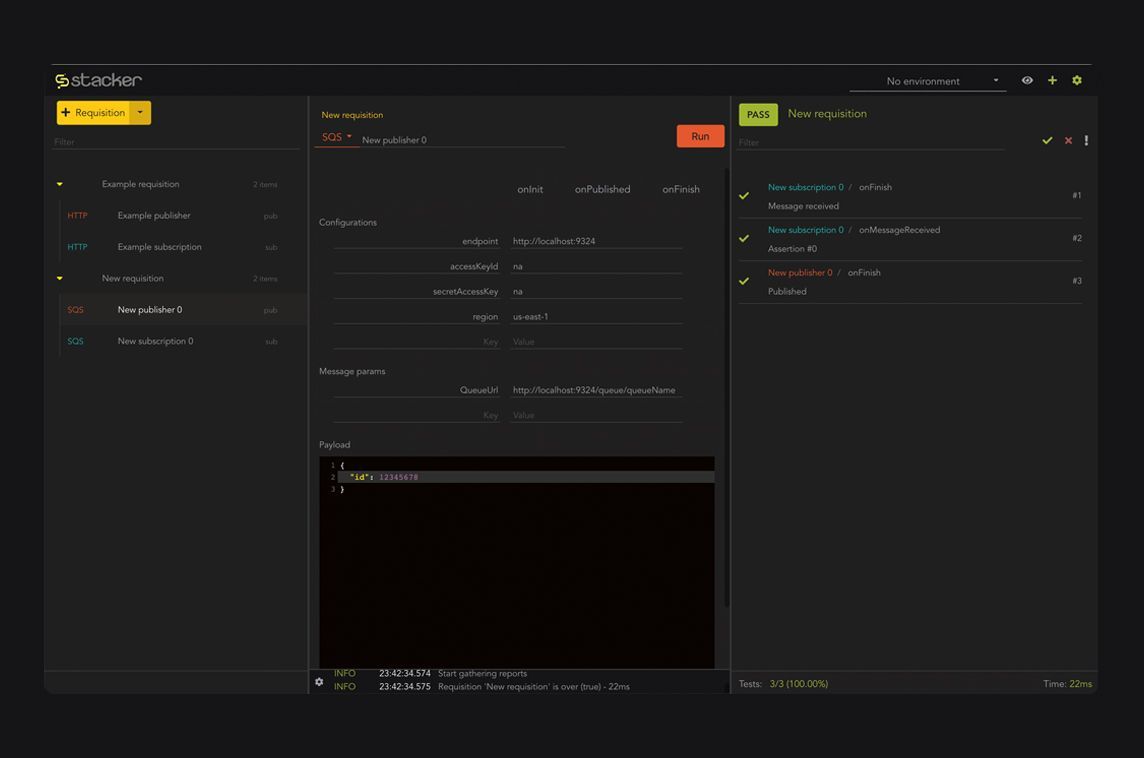This screenshot has width=1144, height=758.
Task: Toggle the failed tests filter red X
Action: [1068, 141]
